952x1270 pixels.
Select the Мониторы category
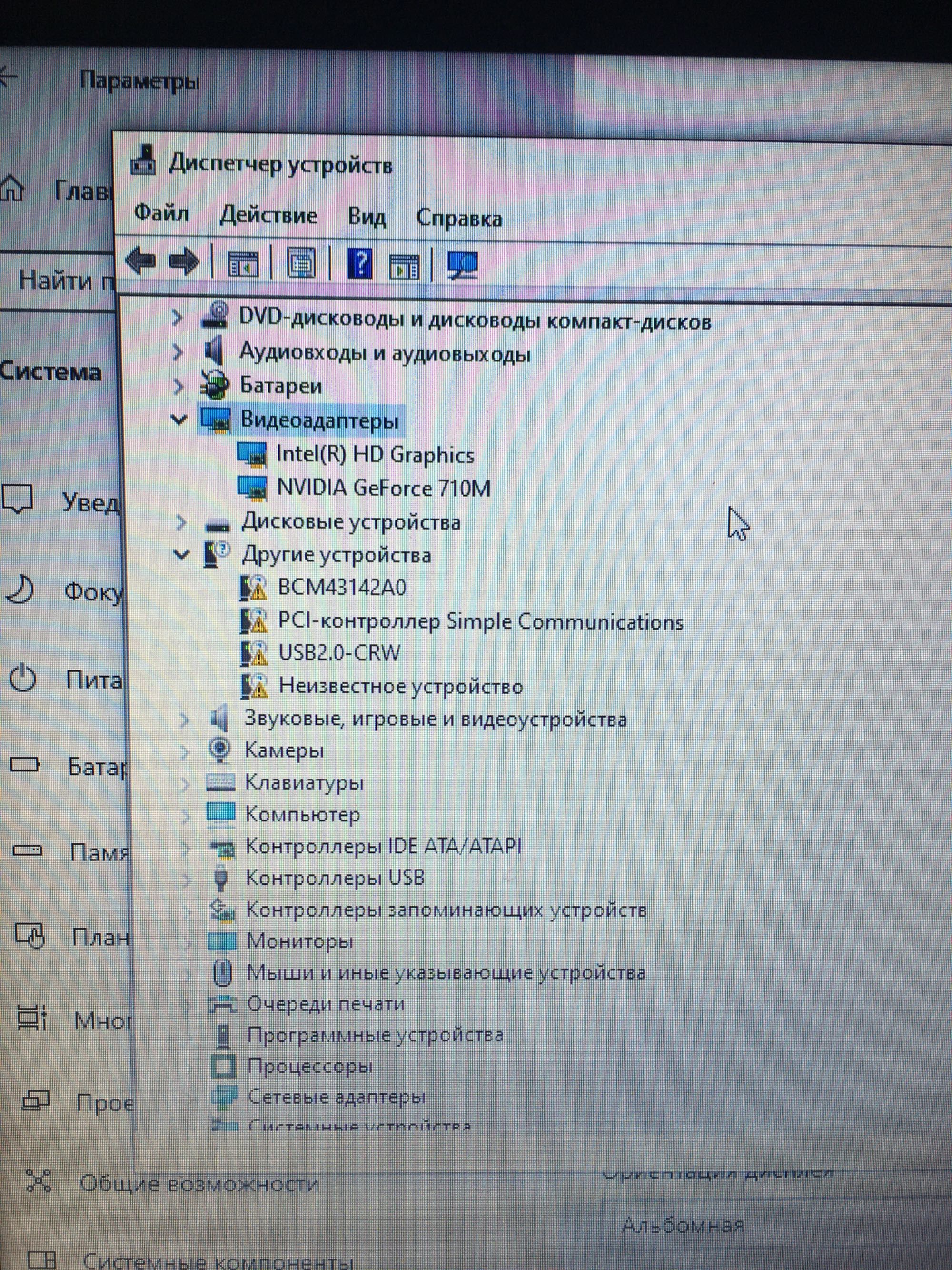(299, 940)
